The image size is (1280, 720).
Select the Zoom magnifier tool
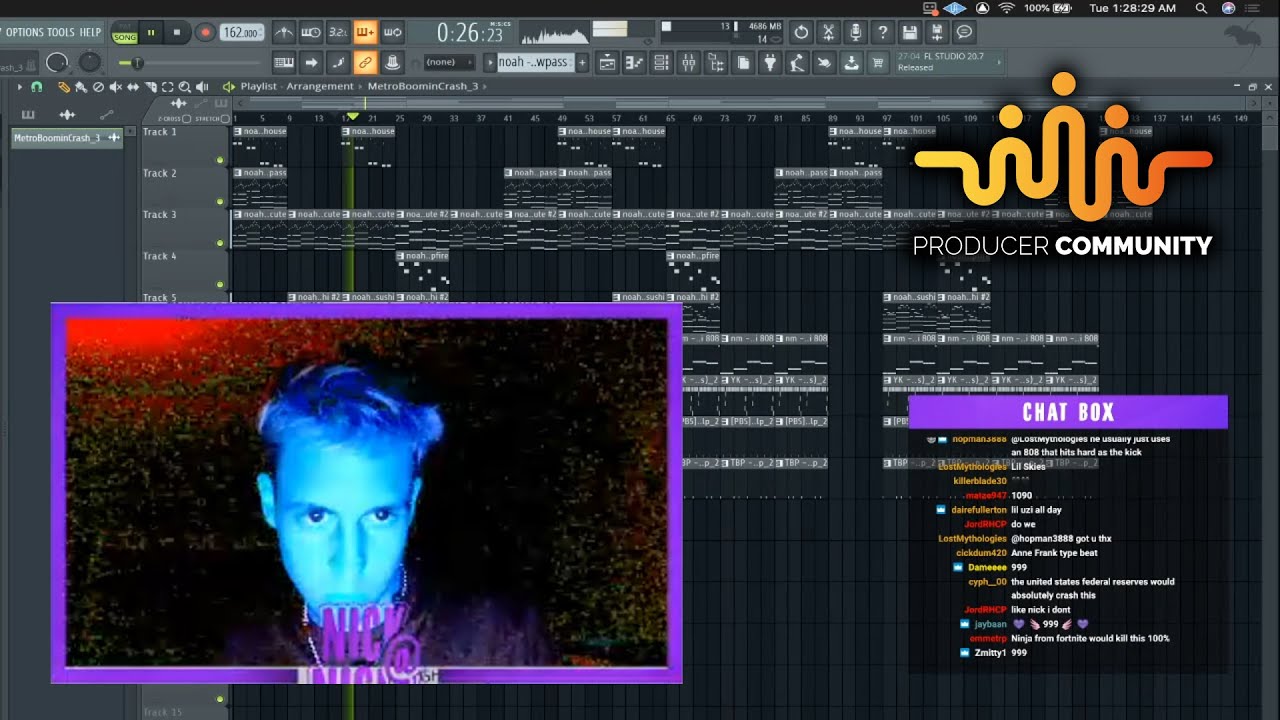coord(185,87)
